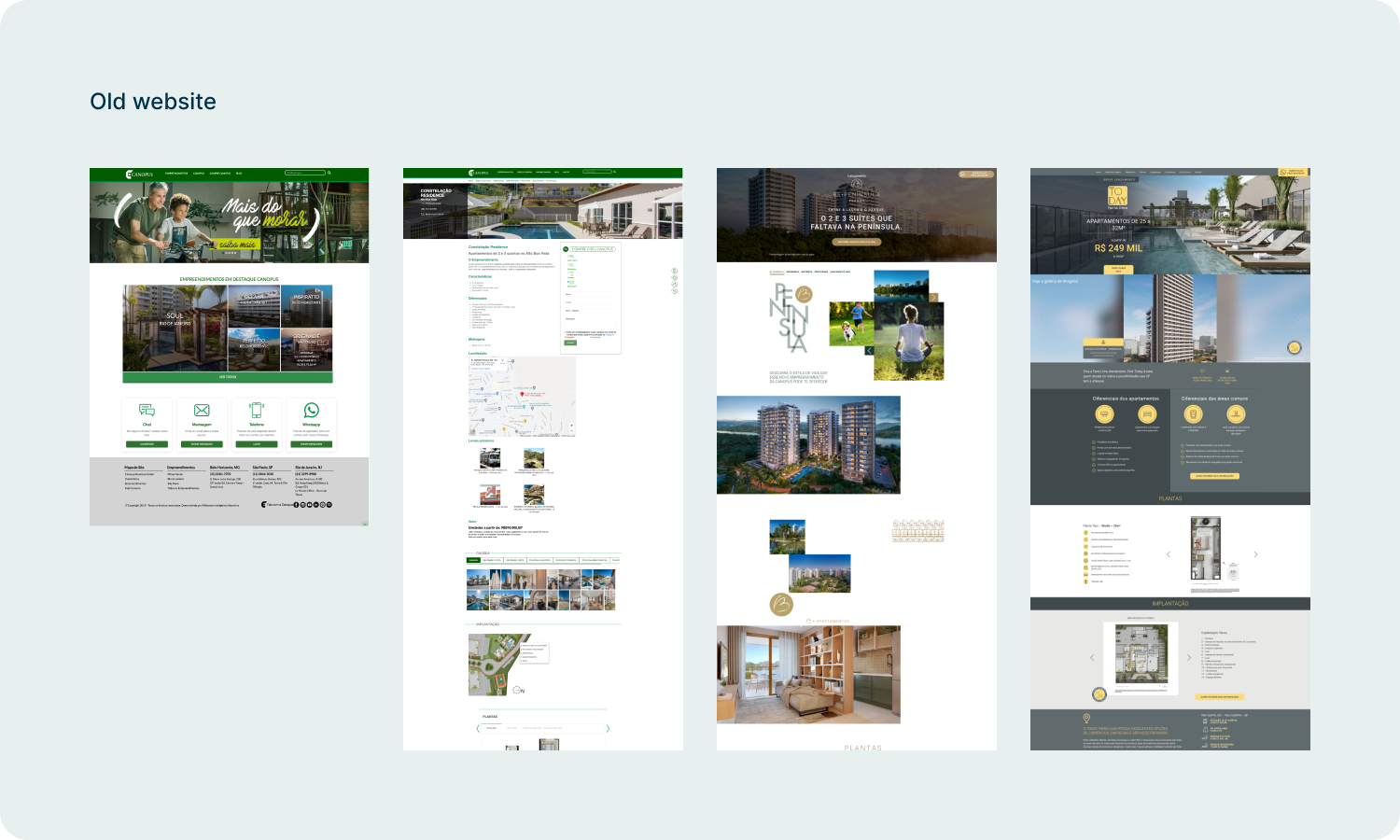The height and width of the screenshot is (840, 1400).
Task: Click the search field in the Canopus homepage header
Action: (x=305, y=173)
